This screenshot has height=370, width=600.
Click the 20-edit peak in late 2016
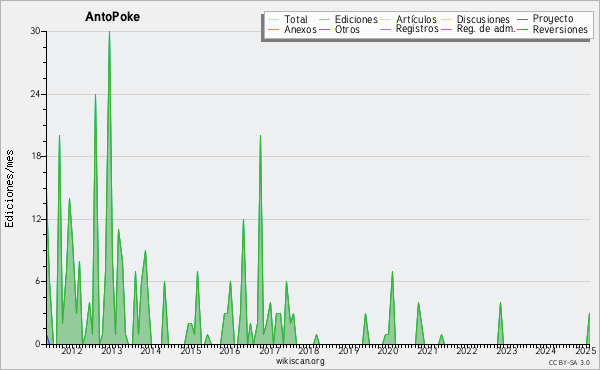[x=260, y=136]
